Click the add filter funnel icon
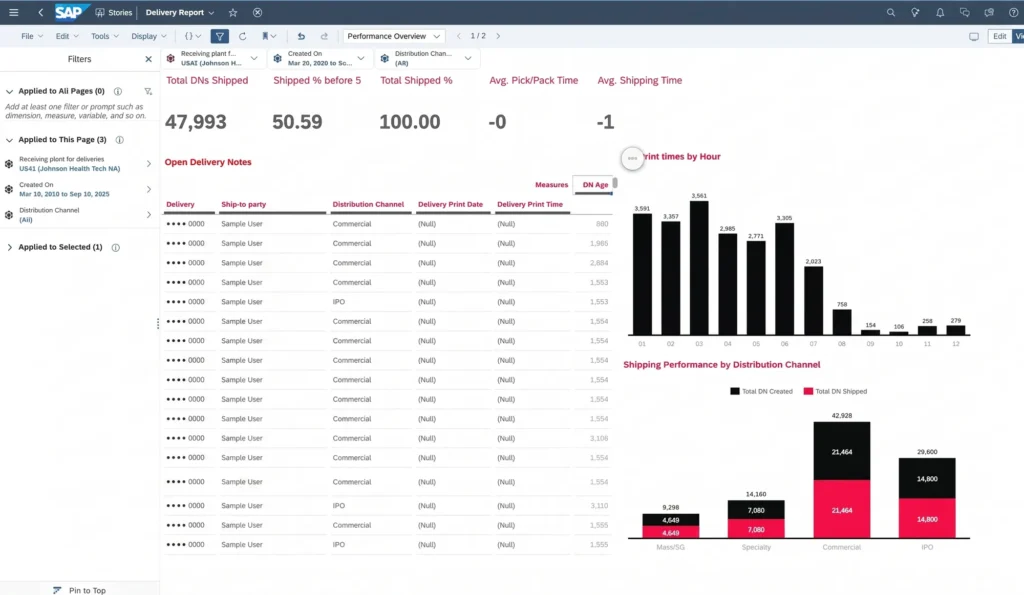Screen dimensions: 1024x595 click(148, 91)
